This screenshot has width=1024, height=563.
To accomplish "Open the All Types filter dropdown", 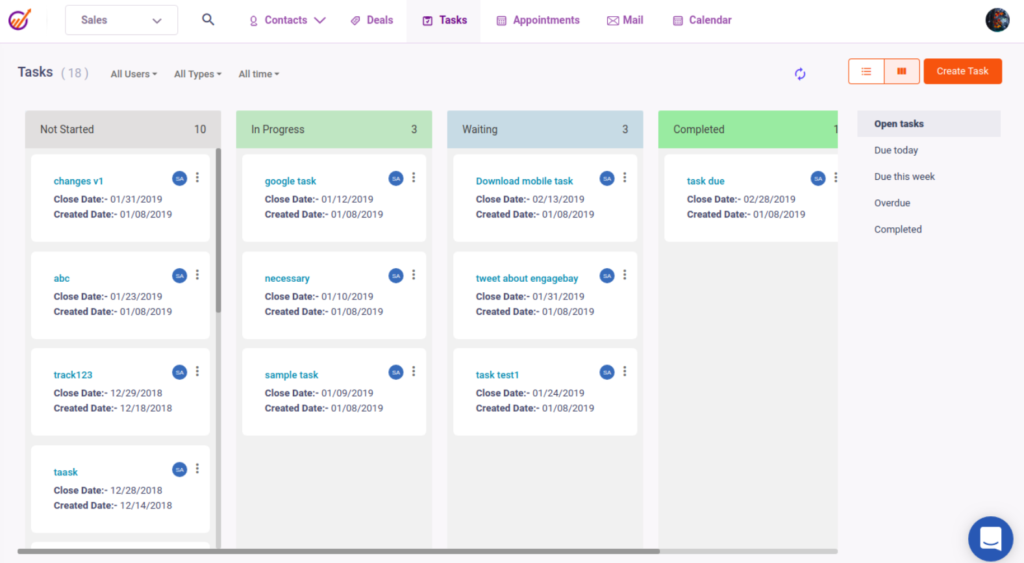I will click(197, 74).
